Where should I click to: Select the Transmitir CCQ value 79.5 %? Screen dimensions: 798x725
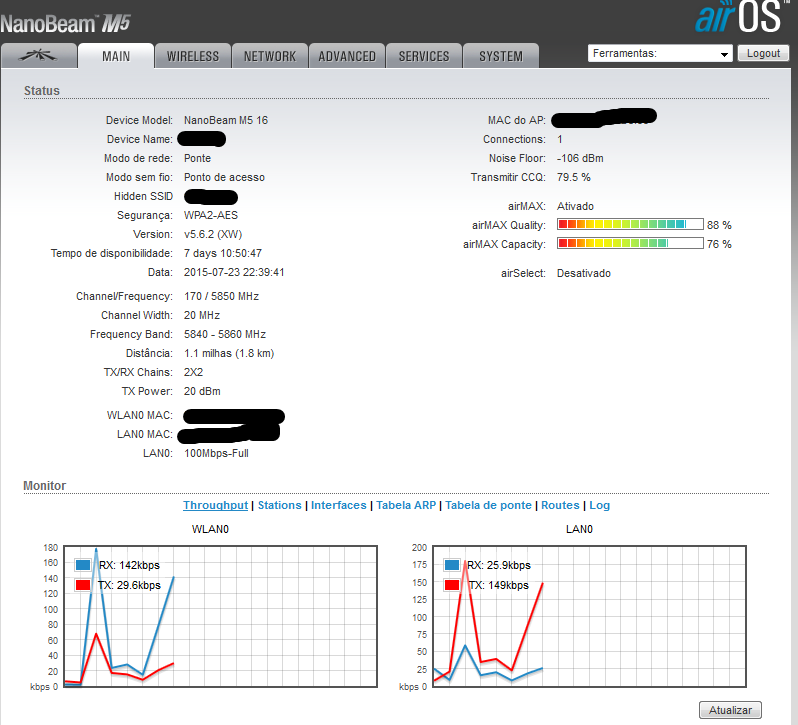(574, 177)
